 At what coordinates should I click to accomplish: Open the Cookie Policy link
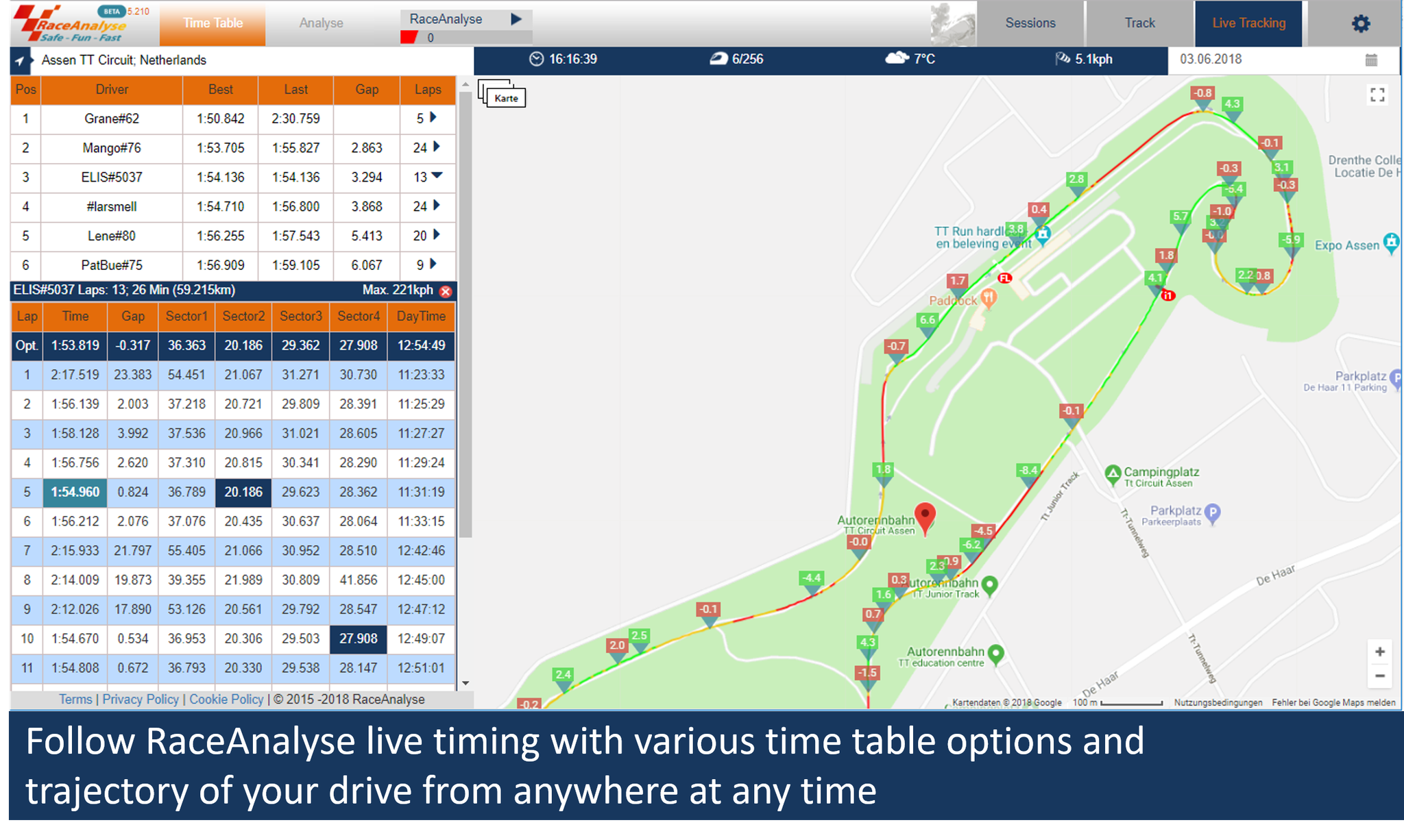226,700
